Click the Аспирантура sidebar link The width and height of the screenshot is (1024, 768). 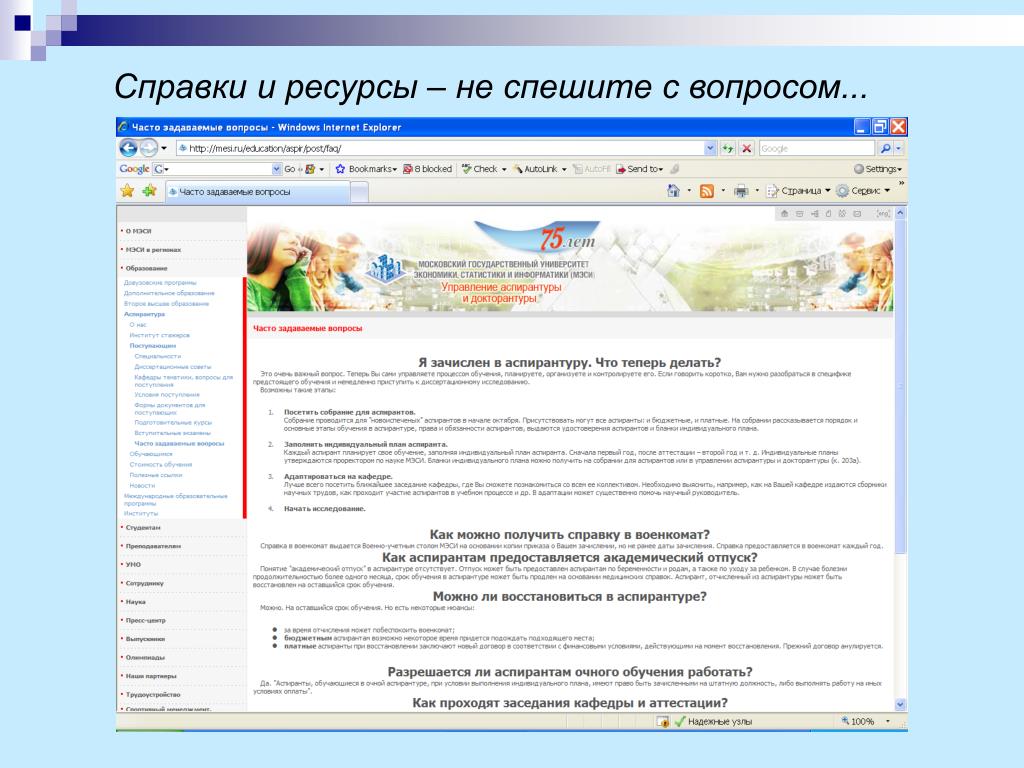[x=144, y=314]
